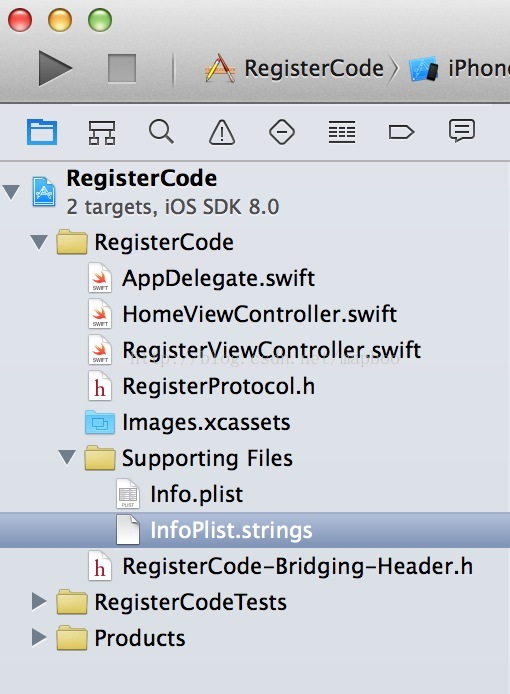Choose the iPhone simulator destination
Viewport: 510px width, 694px height.
click(459, 69)
